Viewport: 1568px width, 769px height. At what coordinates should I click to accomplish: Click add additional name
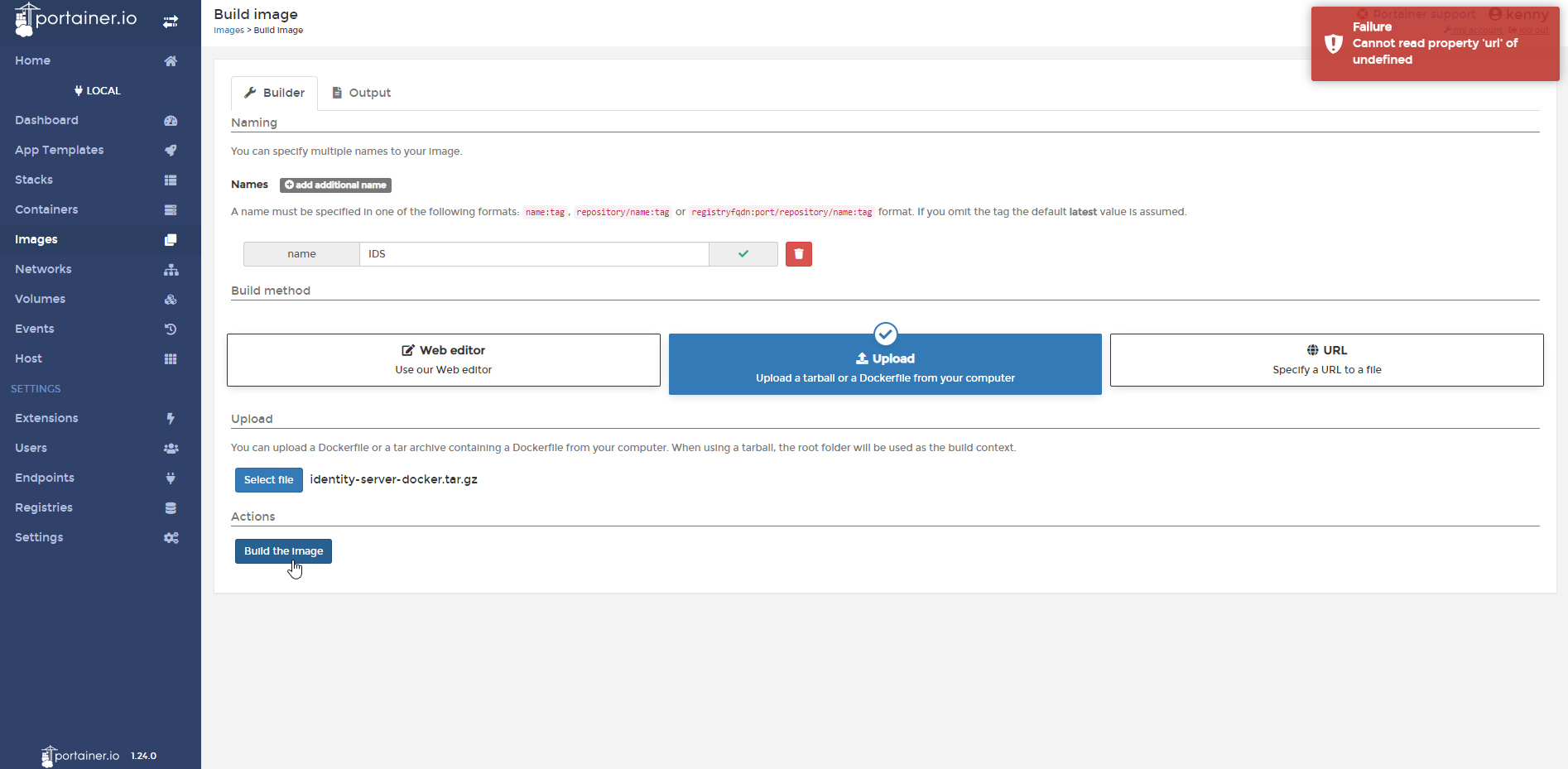click(x=335, y=185)
